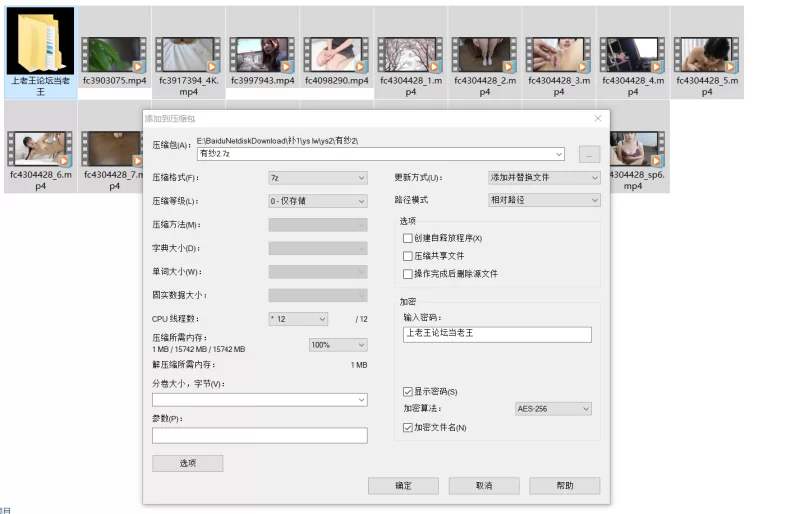This screenshot has height=514, width=800.
Task: Select the fc3903075.mp4 file icon
Action: tap(113, 54)
